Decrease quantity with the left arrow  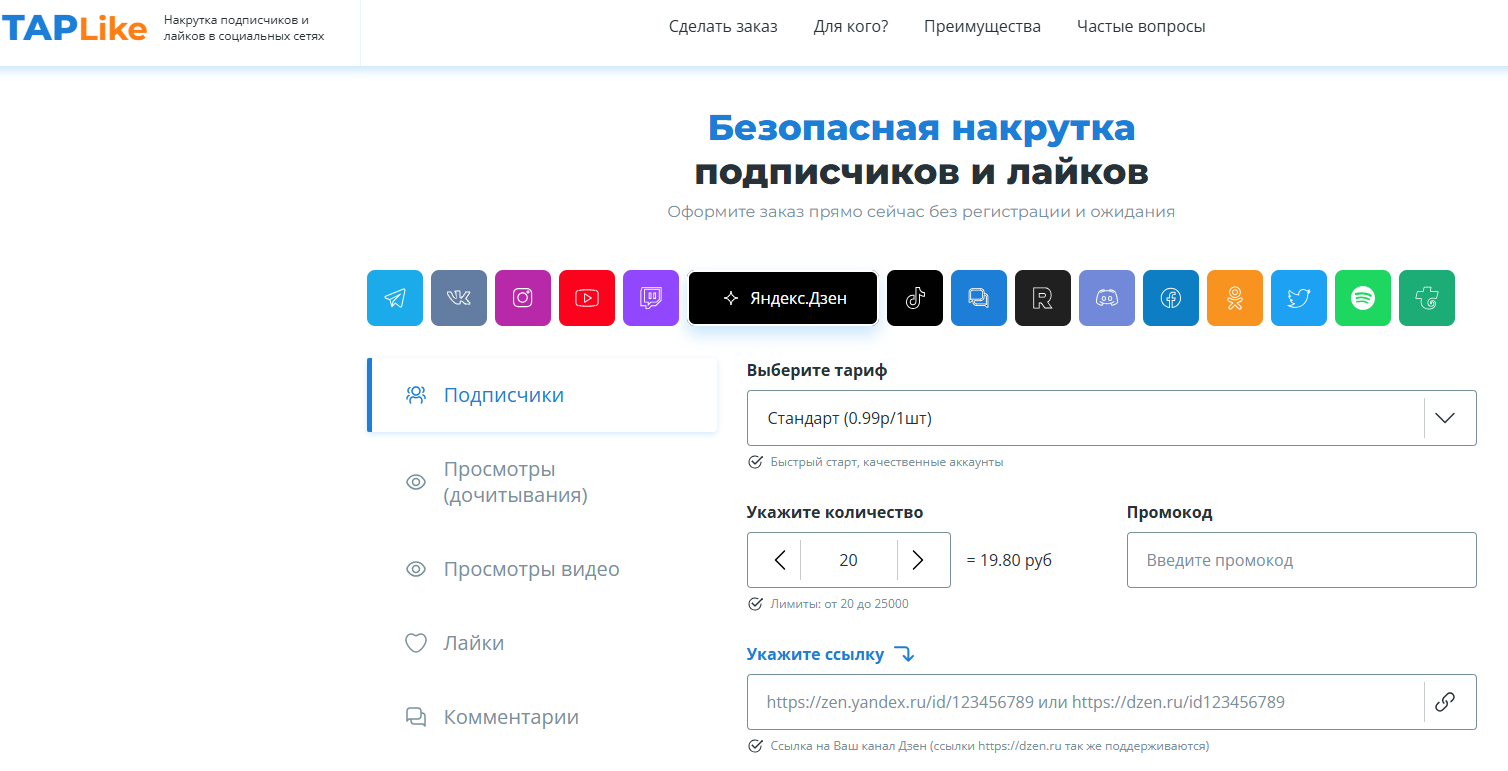[780, 560]
